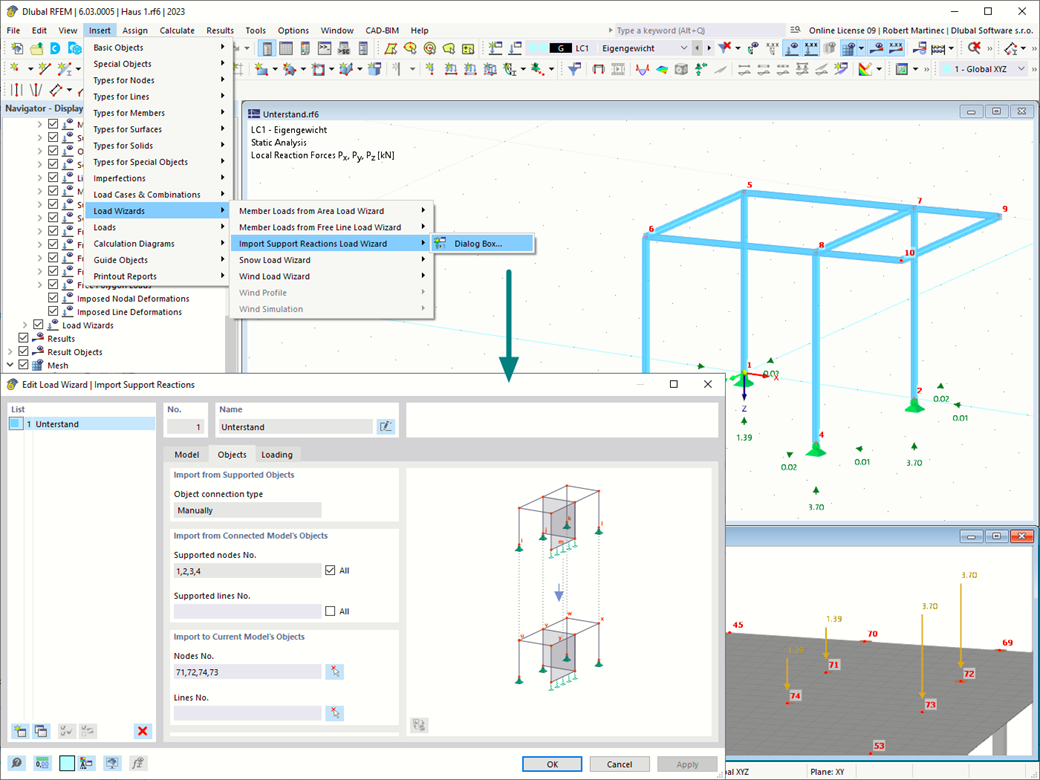1040x780 pixels.
Task: Switch to the Model tab
Action: tap(186, 454)
